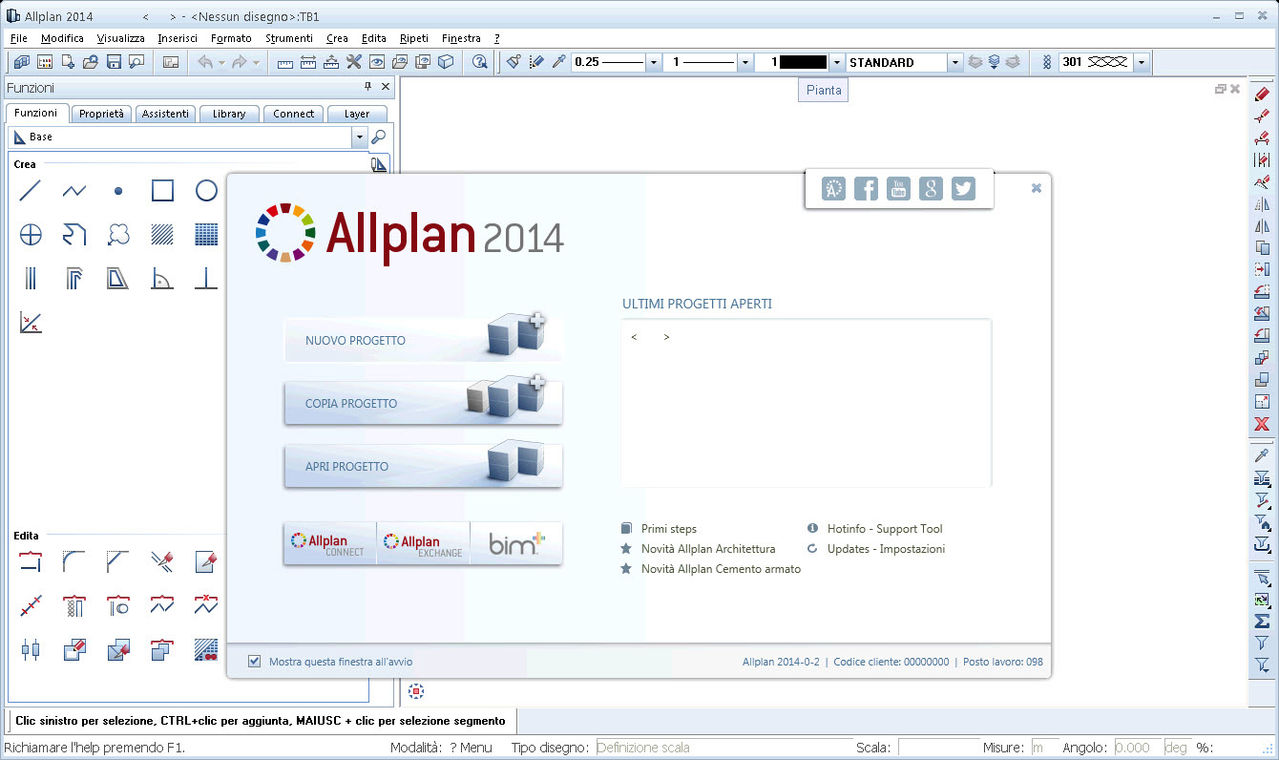Open YouTube link icon on welcome dialog

[x=898, y=188]
